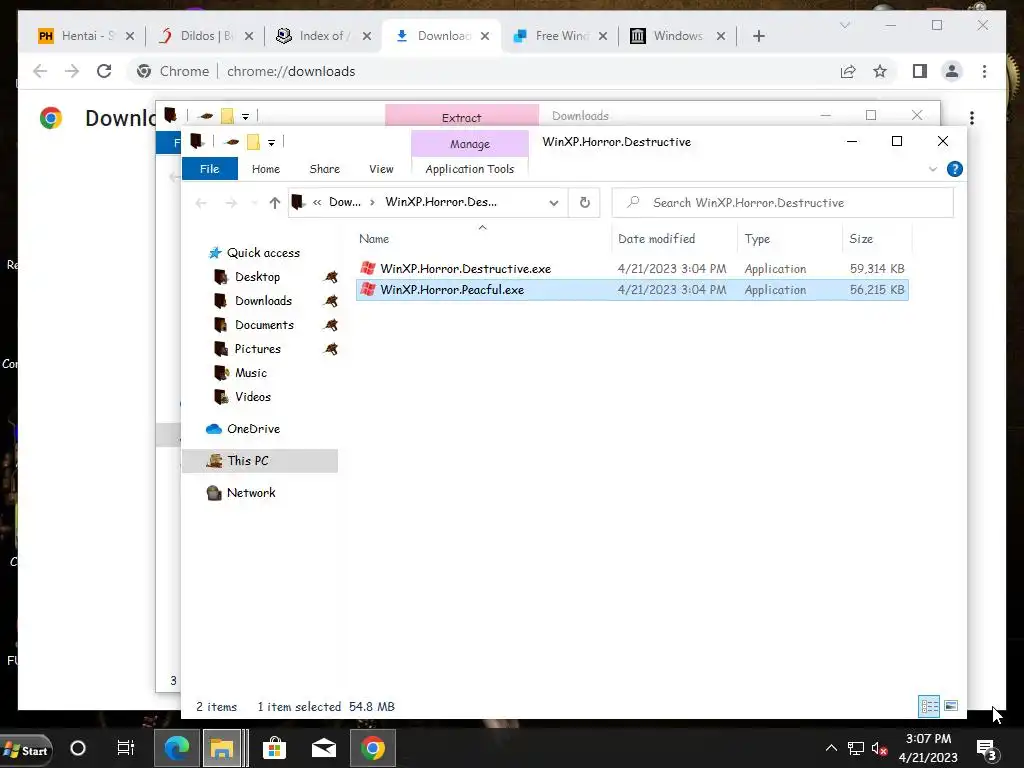Refresh the WinXP.Horror.Destructive folder

point(584,202)
